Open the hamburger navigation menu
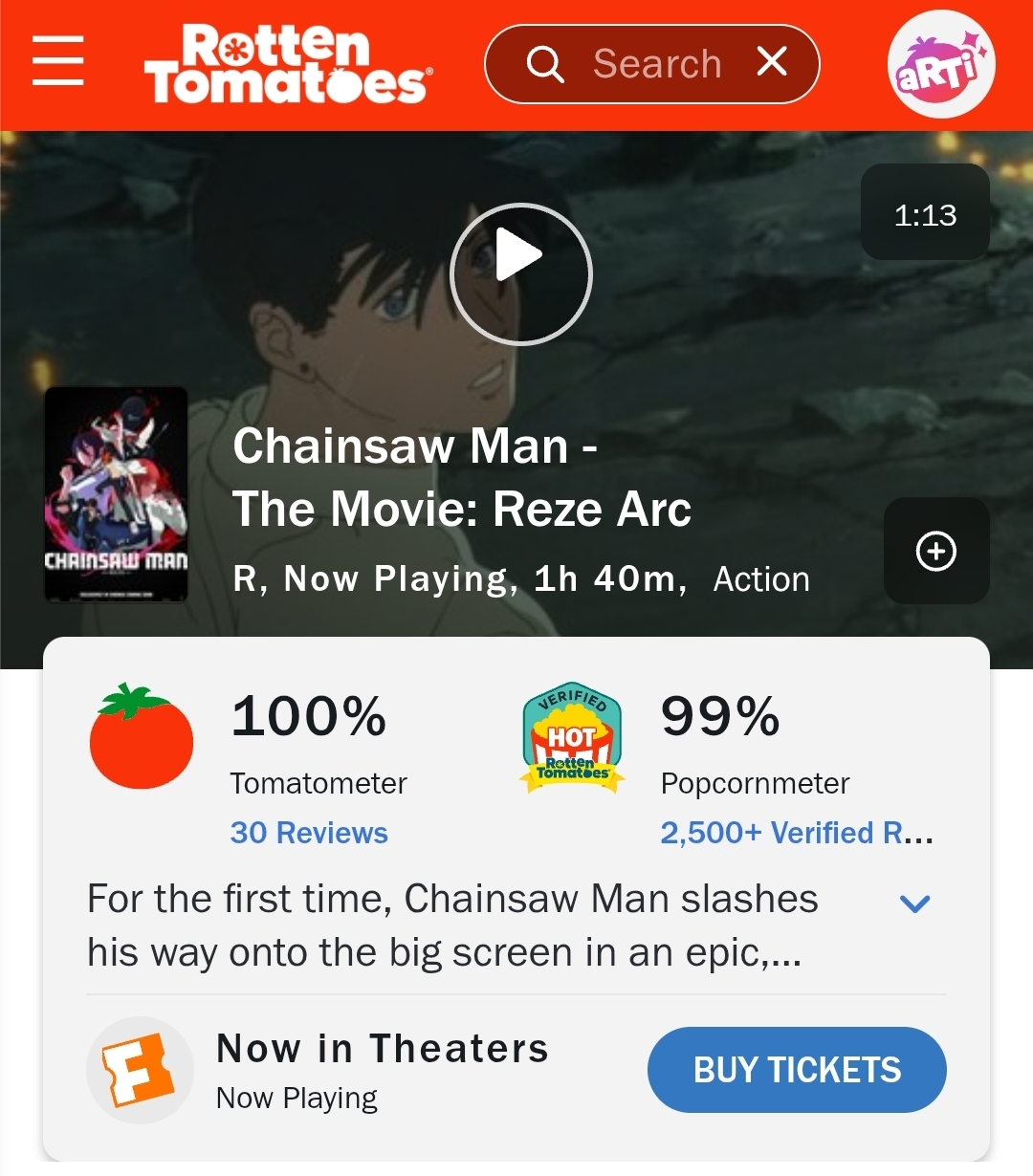 point(58,62)
